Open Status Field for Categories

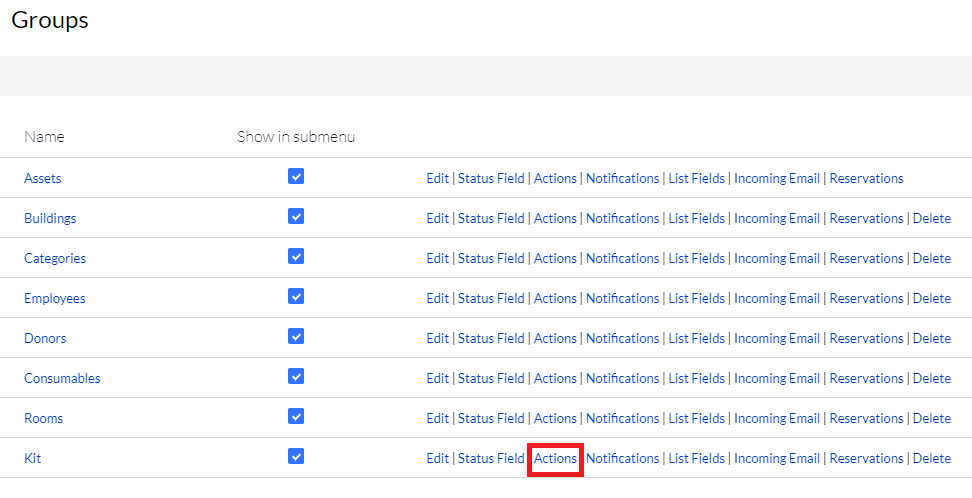click(491, 258)
